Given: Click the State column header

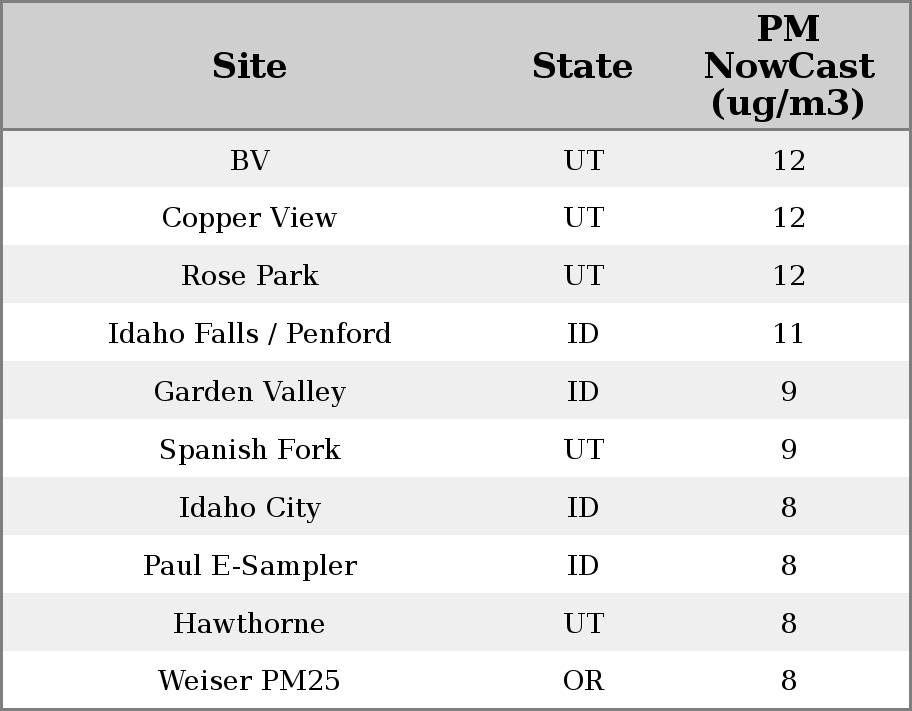Looking at the screenshot, I should click(582, 67).
